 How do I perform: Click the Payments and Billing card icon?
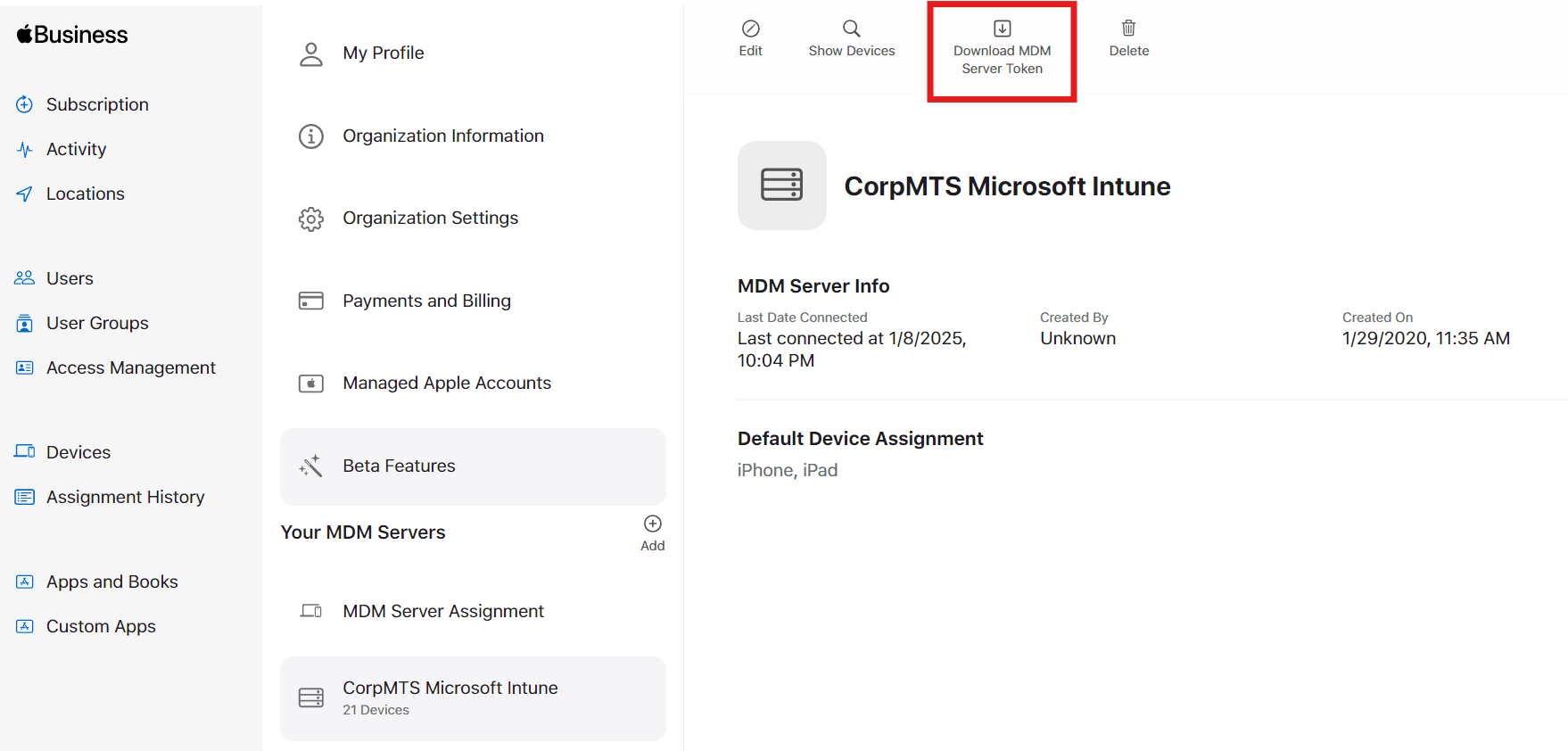pos(311,301)
